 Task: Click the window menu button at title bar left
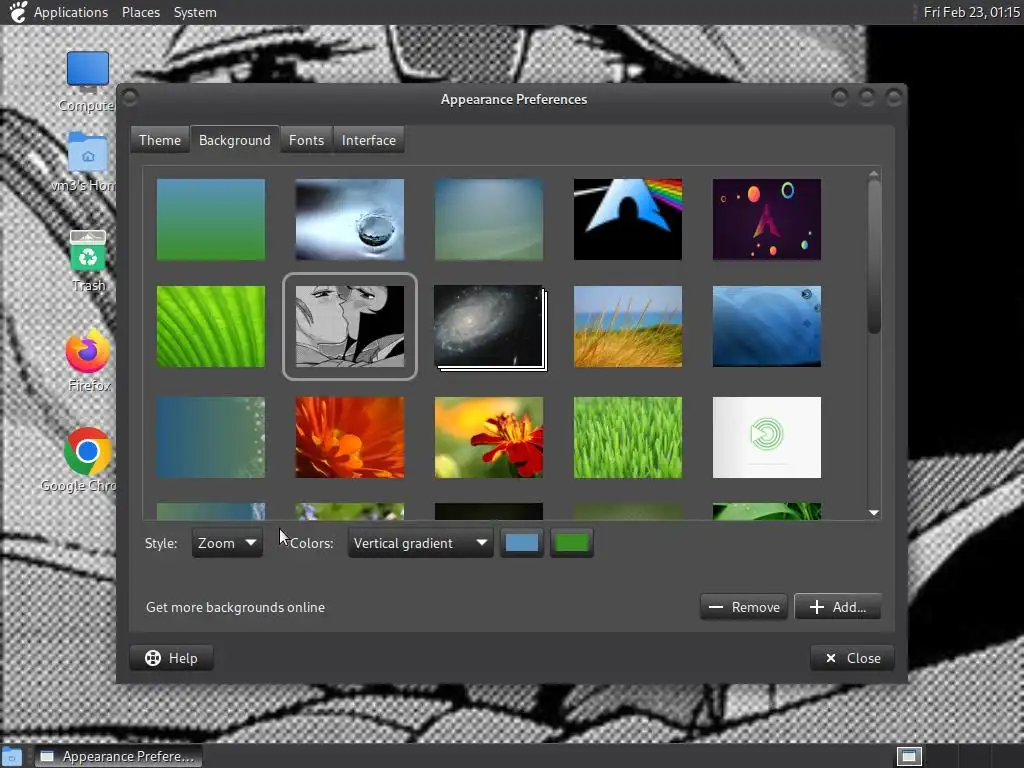coord(130,98)
